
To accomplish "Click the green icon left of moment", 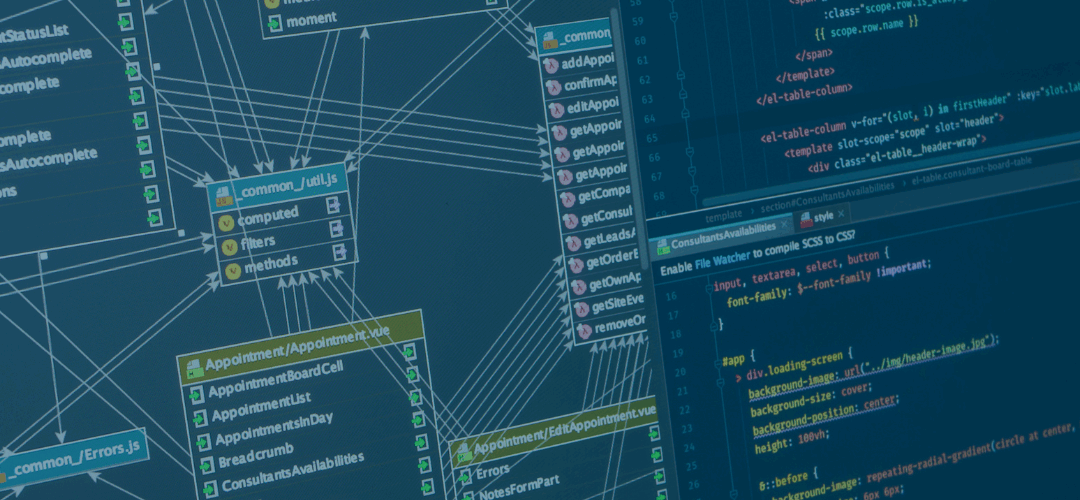I will click(276, 20).
